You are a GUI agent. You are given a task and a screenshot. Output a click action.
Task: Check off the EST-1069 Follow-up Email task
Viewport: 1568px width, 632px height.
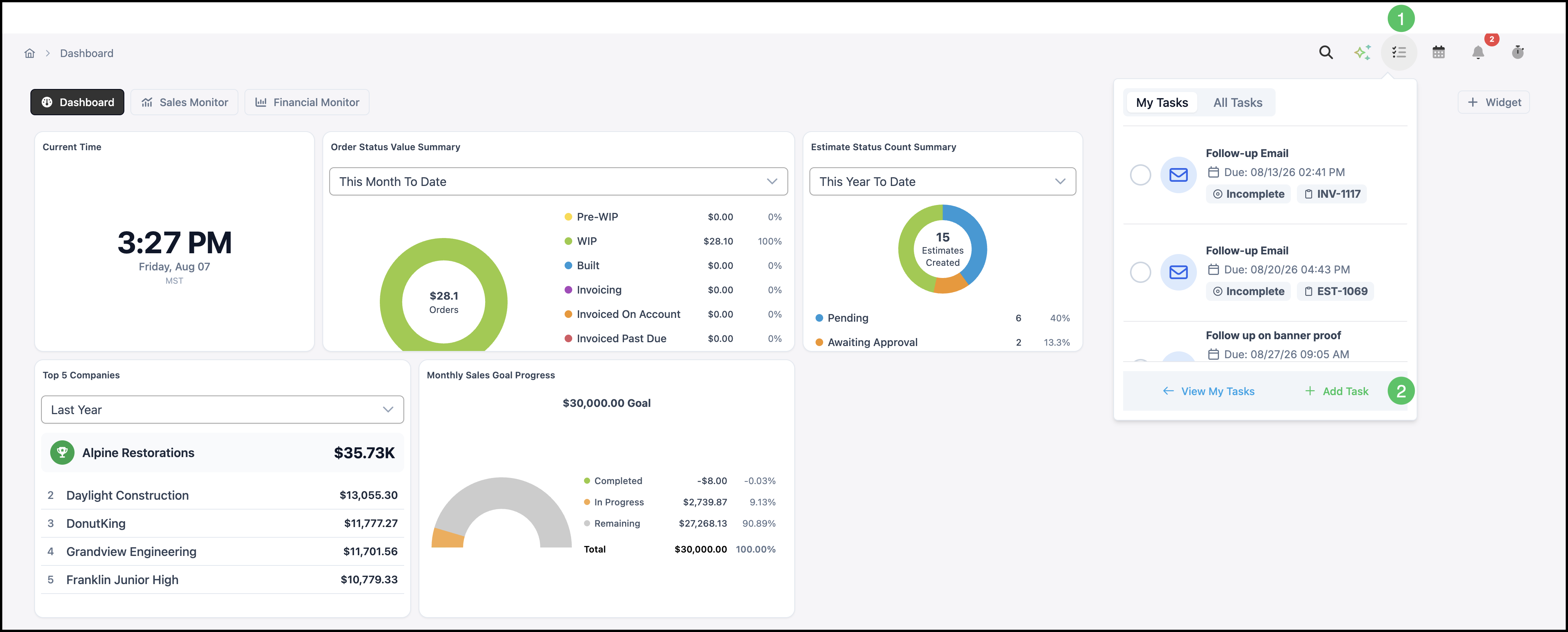click(1140, 272)
